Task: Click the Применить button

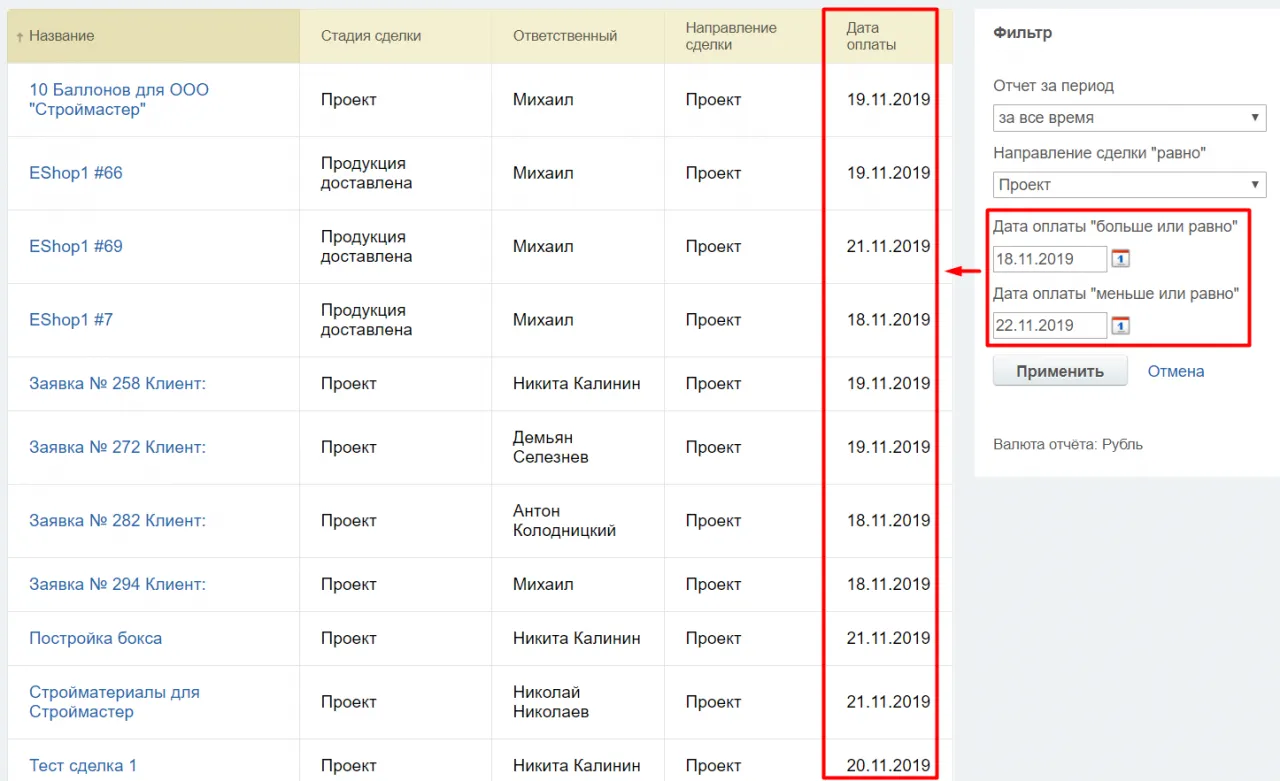Action: (x=1060, y=371)
